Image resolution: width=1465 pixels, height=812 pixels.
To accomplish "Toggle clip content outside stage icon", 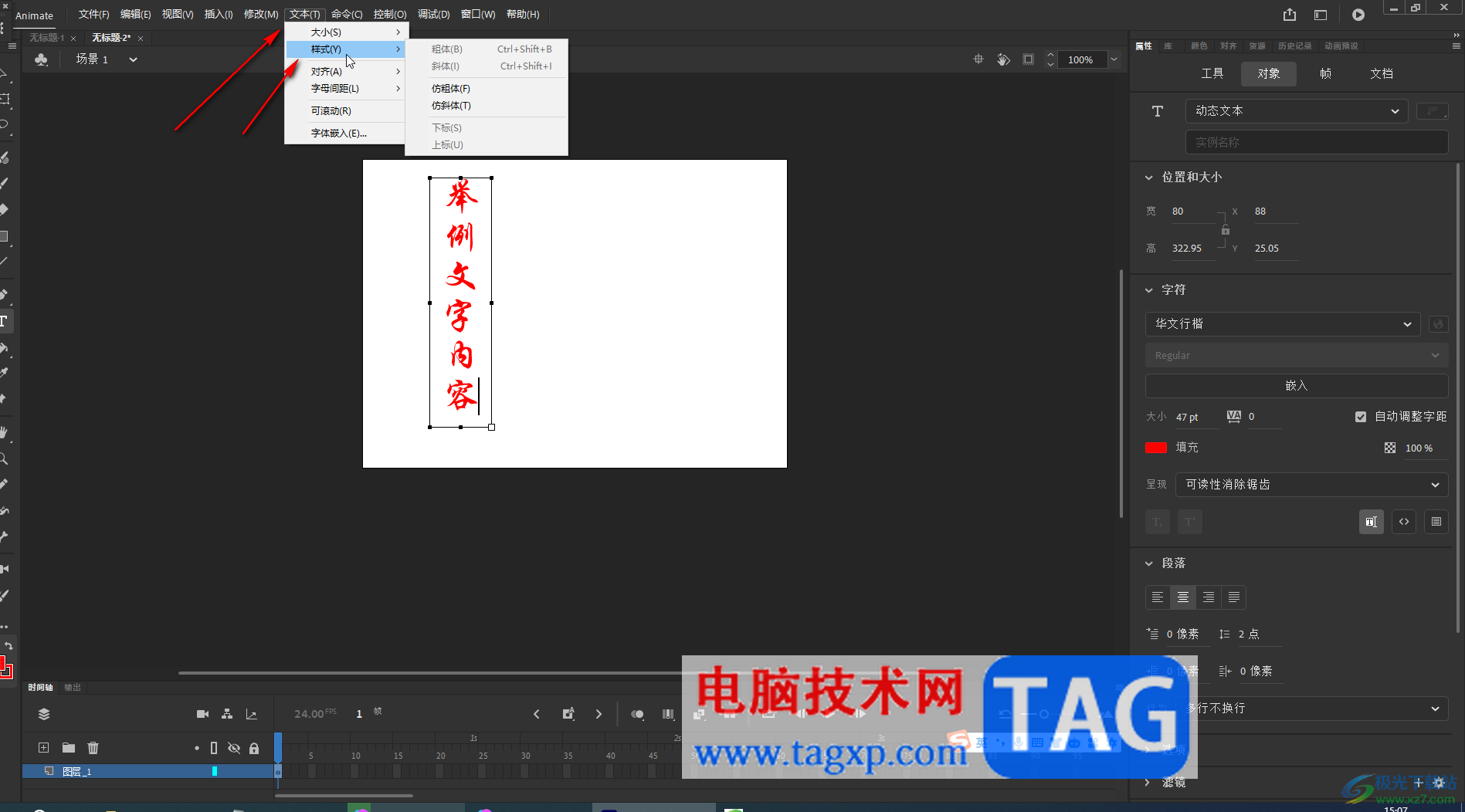I will [x=1028, y=59].
